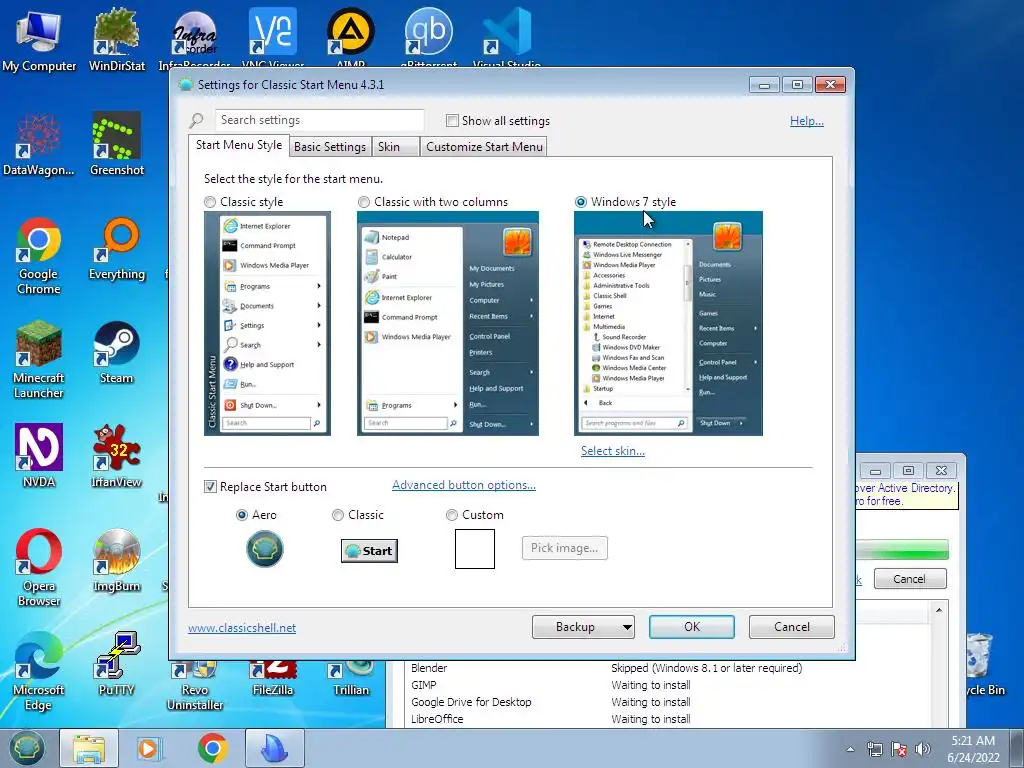Select Google Drive for Desktop installer row
This screenshot has width=1024, height=768.
[666, 702]
